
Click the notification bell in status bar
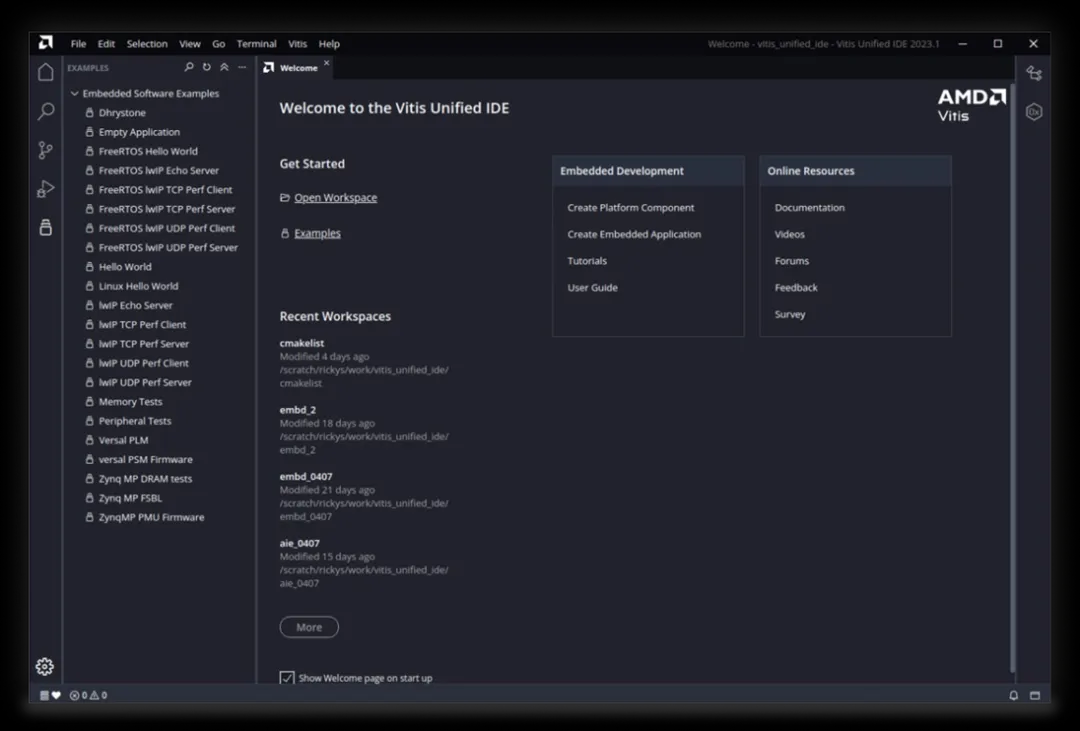1013,695
